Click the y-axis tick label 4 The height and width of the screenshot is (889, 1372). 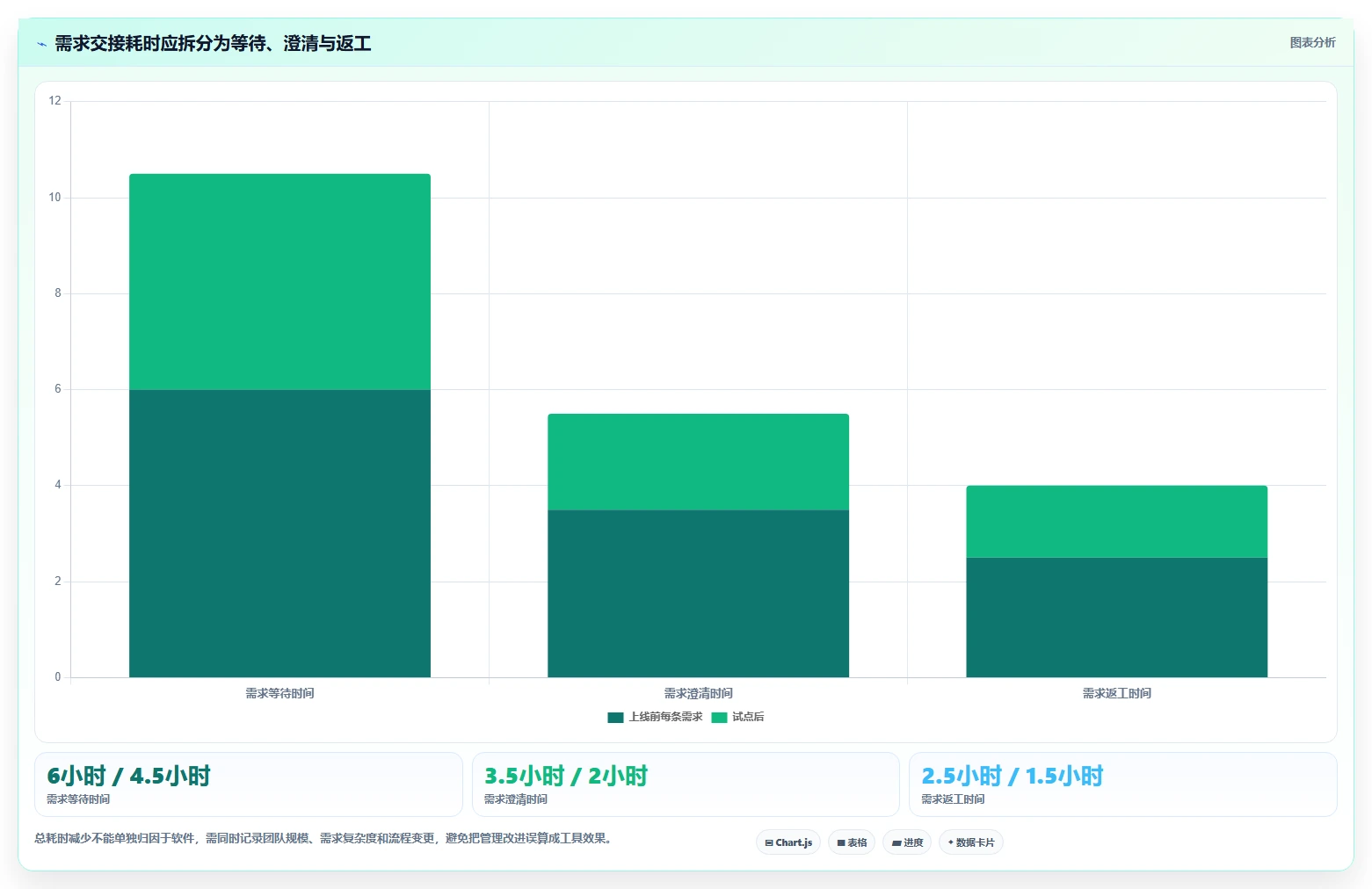tap(58, 485)
